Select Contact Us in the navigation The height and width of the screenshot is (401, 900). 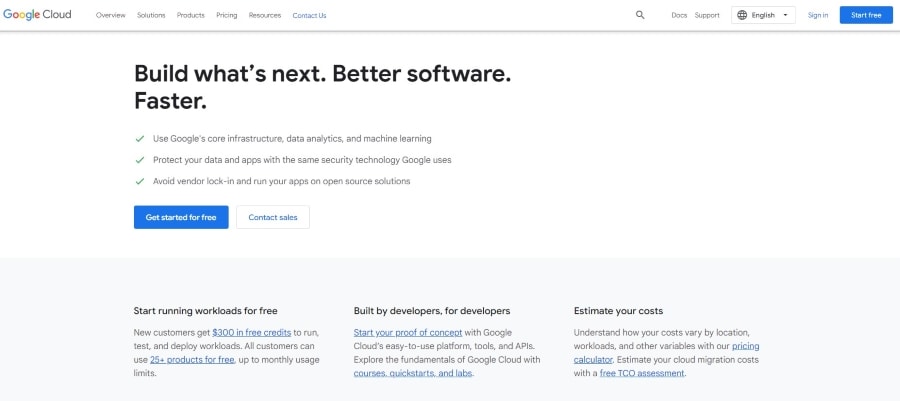(x=309, y=15)
